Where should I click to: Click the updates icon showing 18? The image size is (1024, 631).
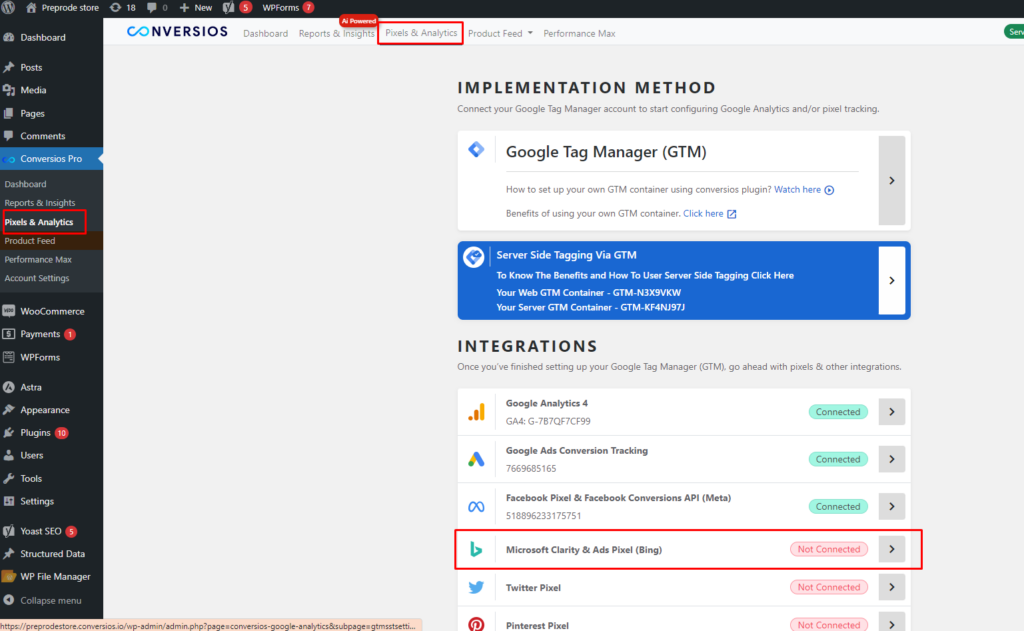pyautogui.click(x=115, y=8)
